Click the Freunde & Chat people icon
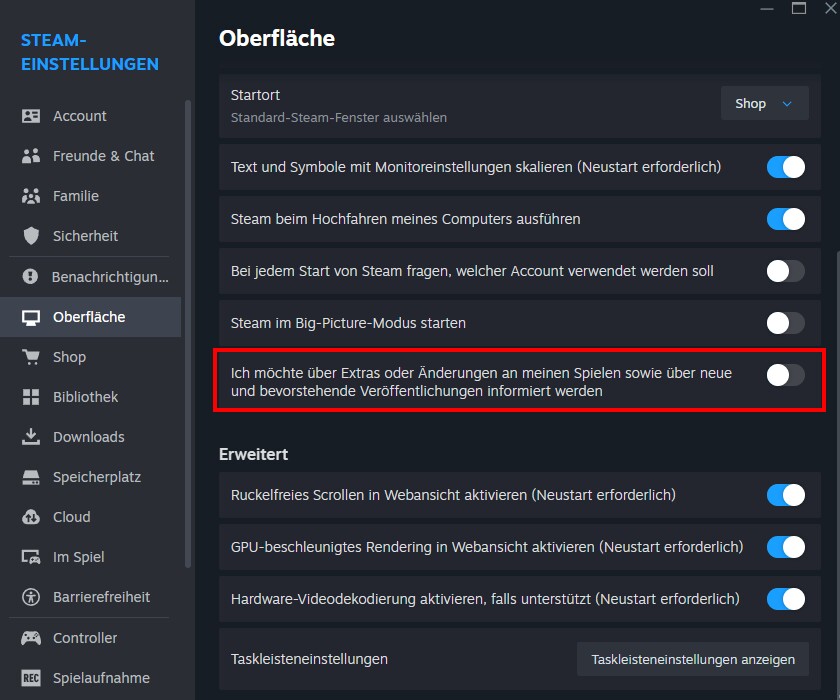The image size is (840, 700). click(x=31, y=156)
